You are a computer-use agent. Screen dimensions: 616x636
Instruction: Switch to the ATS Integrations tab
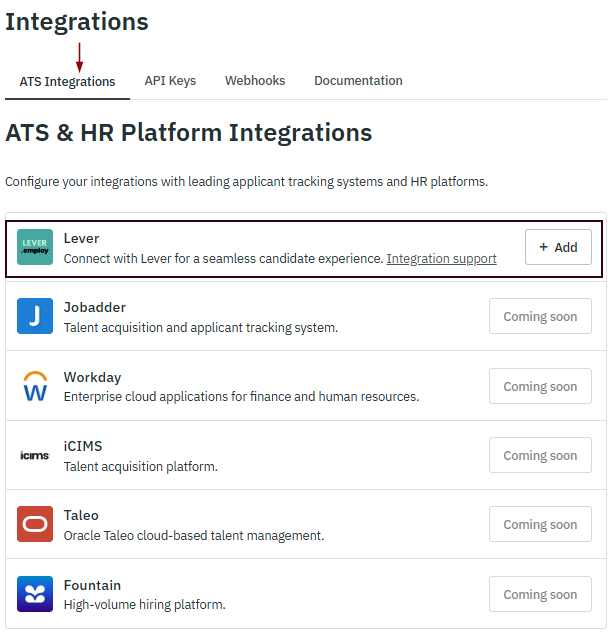(x=67, y=82)
